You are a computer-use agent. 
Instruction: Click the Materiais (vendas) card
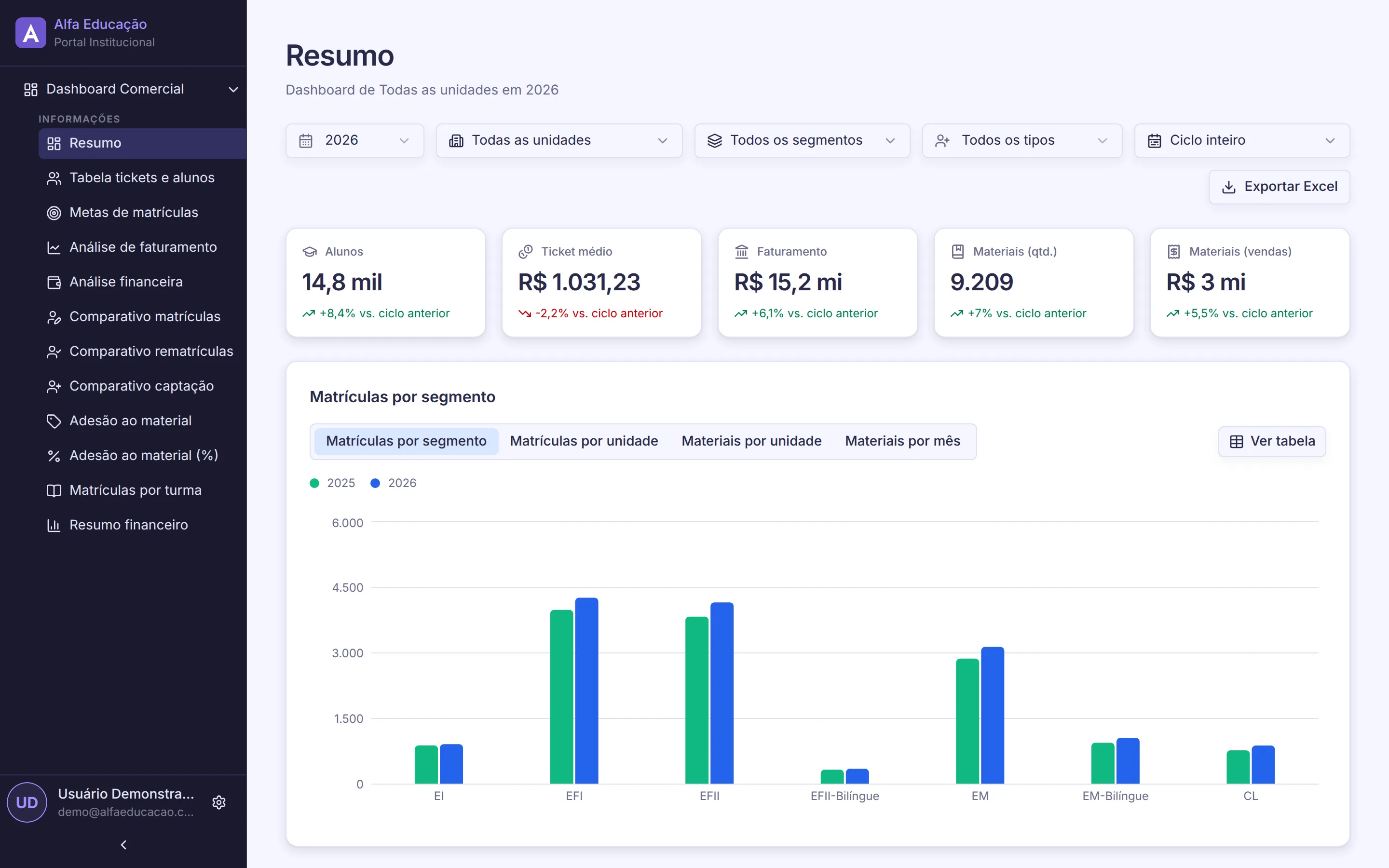(x=1250, y=283)
